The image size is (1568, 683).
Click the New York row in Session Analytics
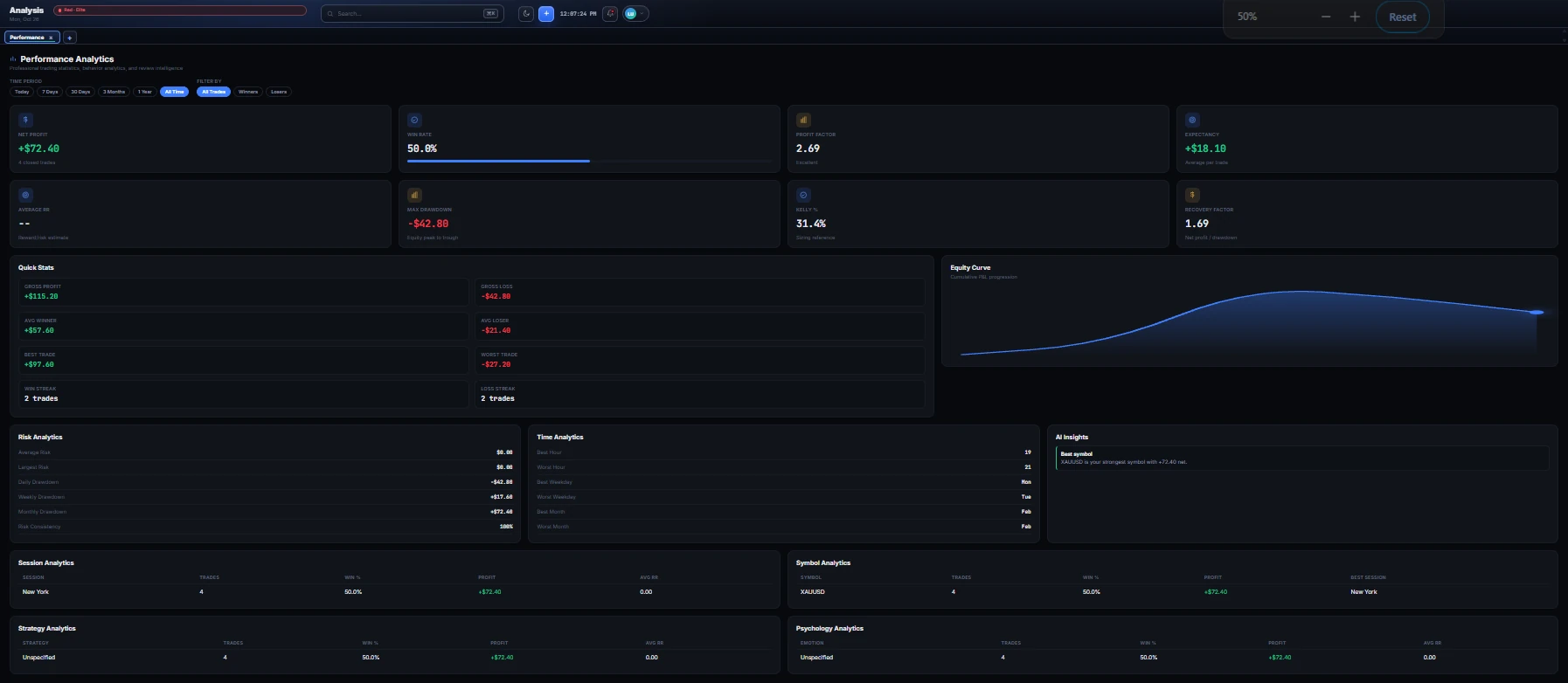(394, 592)
